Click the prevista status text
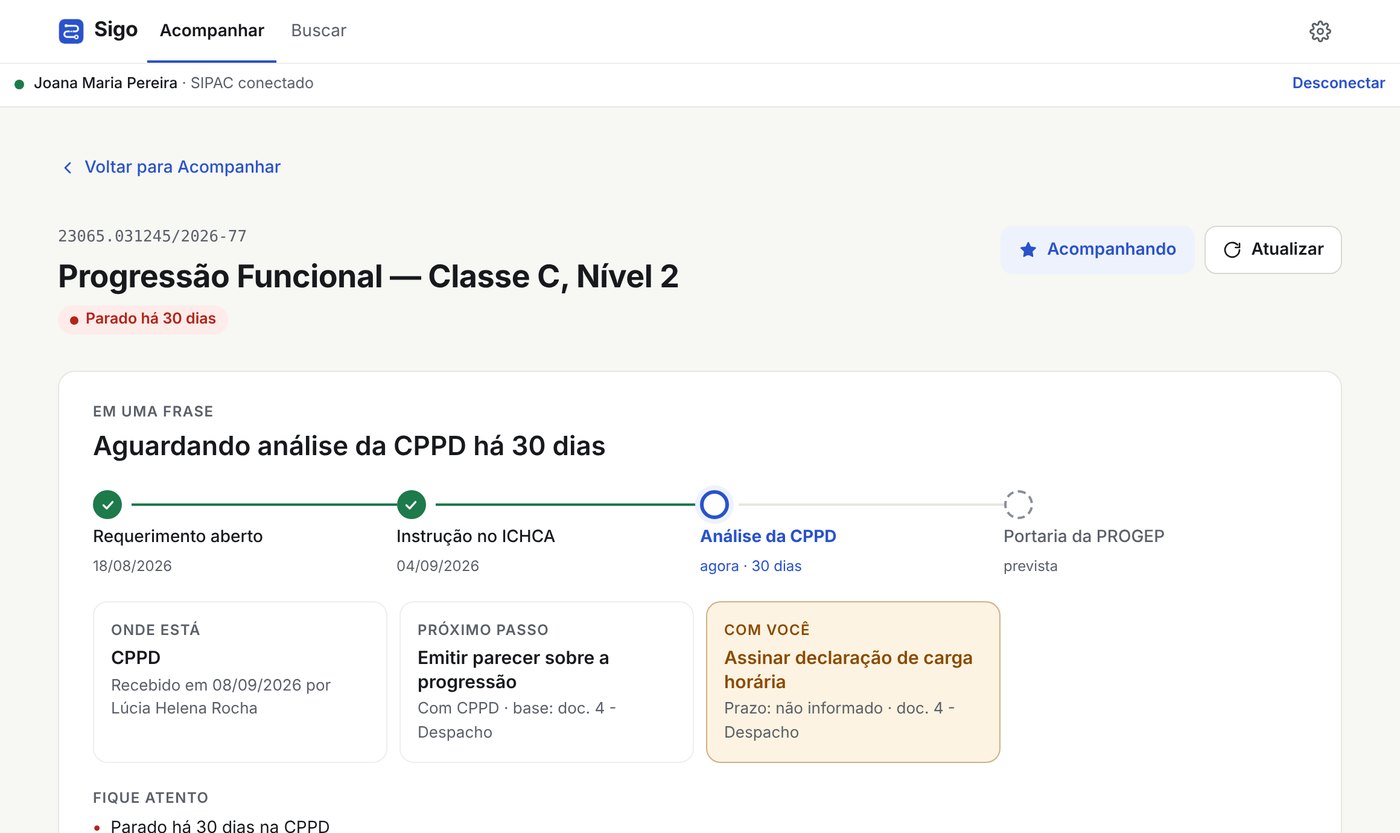 [1031, 566]
